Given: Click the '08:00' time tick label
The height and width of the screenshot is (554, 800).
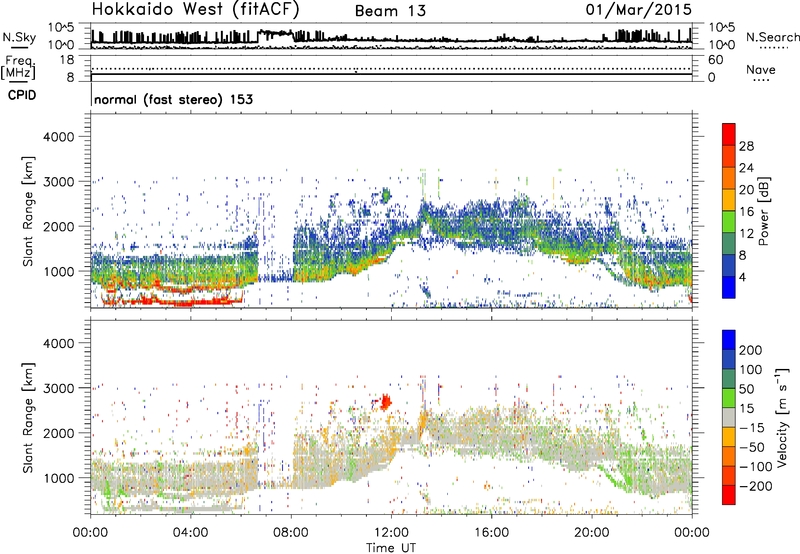Looking at the screenshot, I should (x=291, y=533).
